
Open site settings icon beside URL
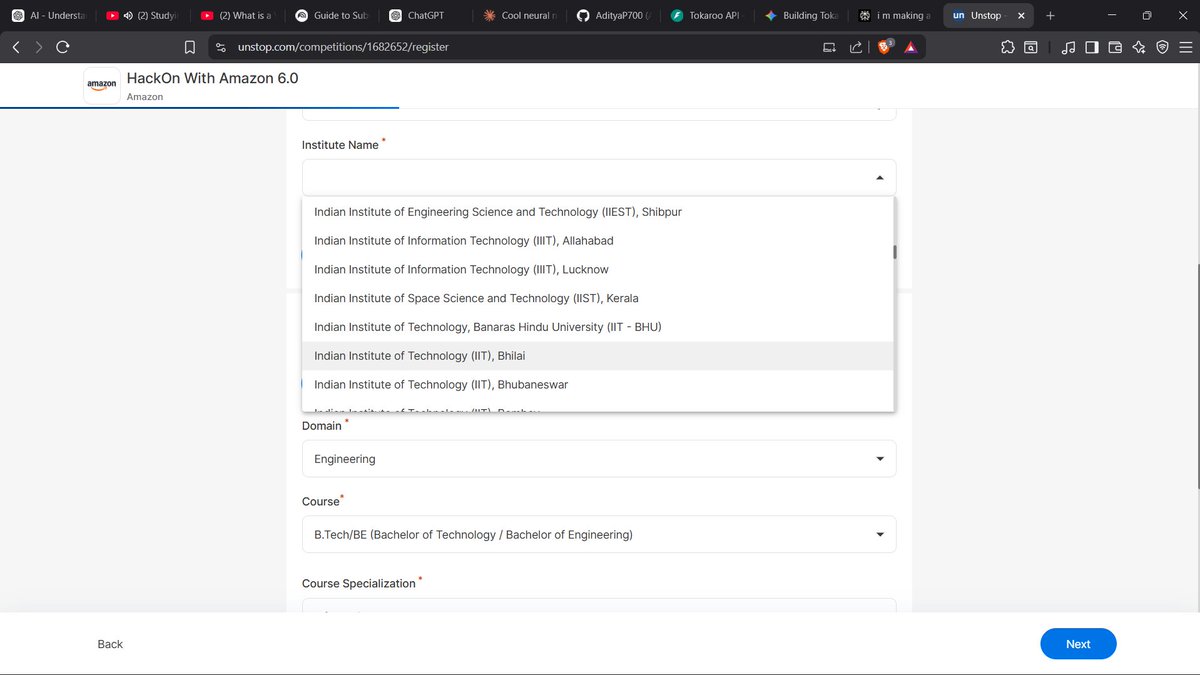pyautogui.click(x=221, y=47)
